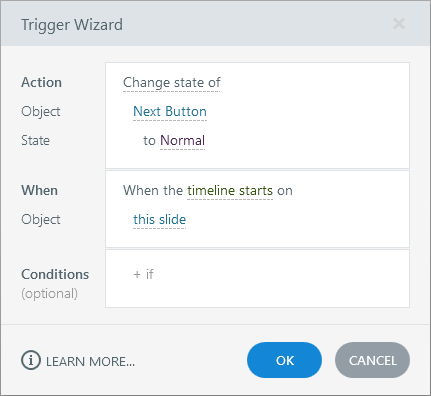
Task: Close the Trigger Wizard with X
Action: pyautogui.click(x=399, y=24)
